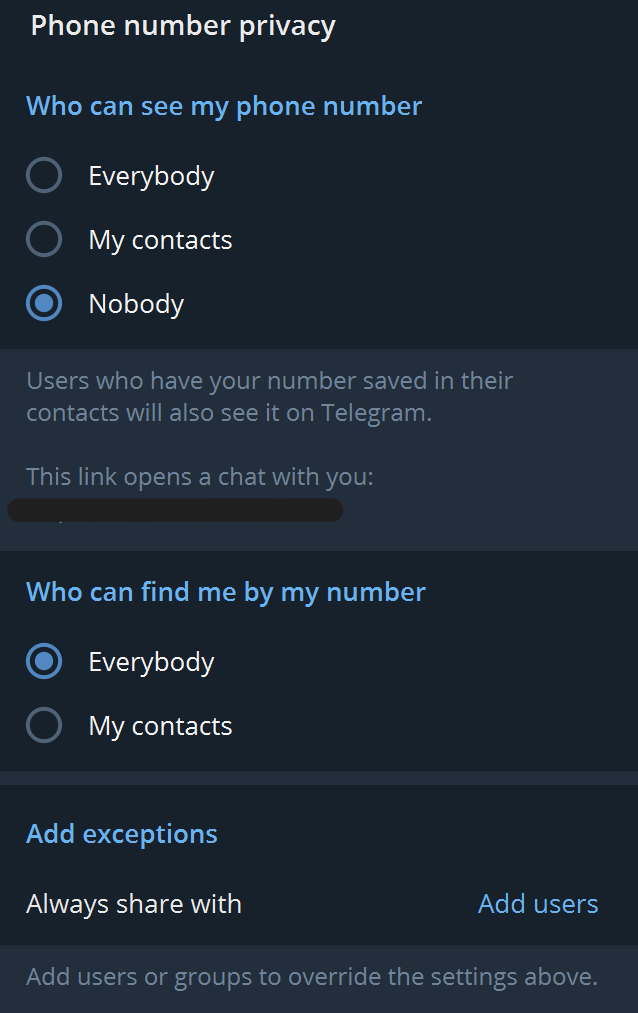
Task: Click the note about contacts seeing your number
Action: [270, 396]
